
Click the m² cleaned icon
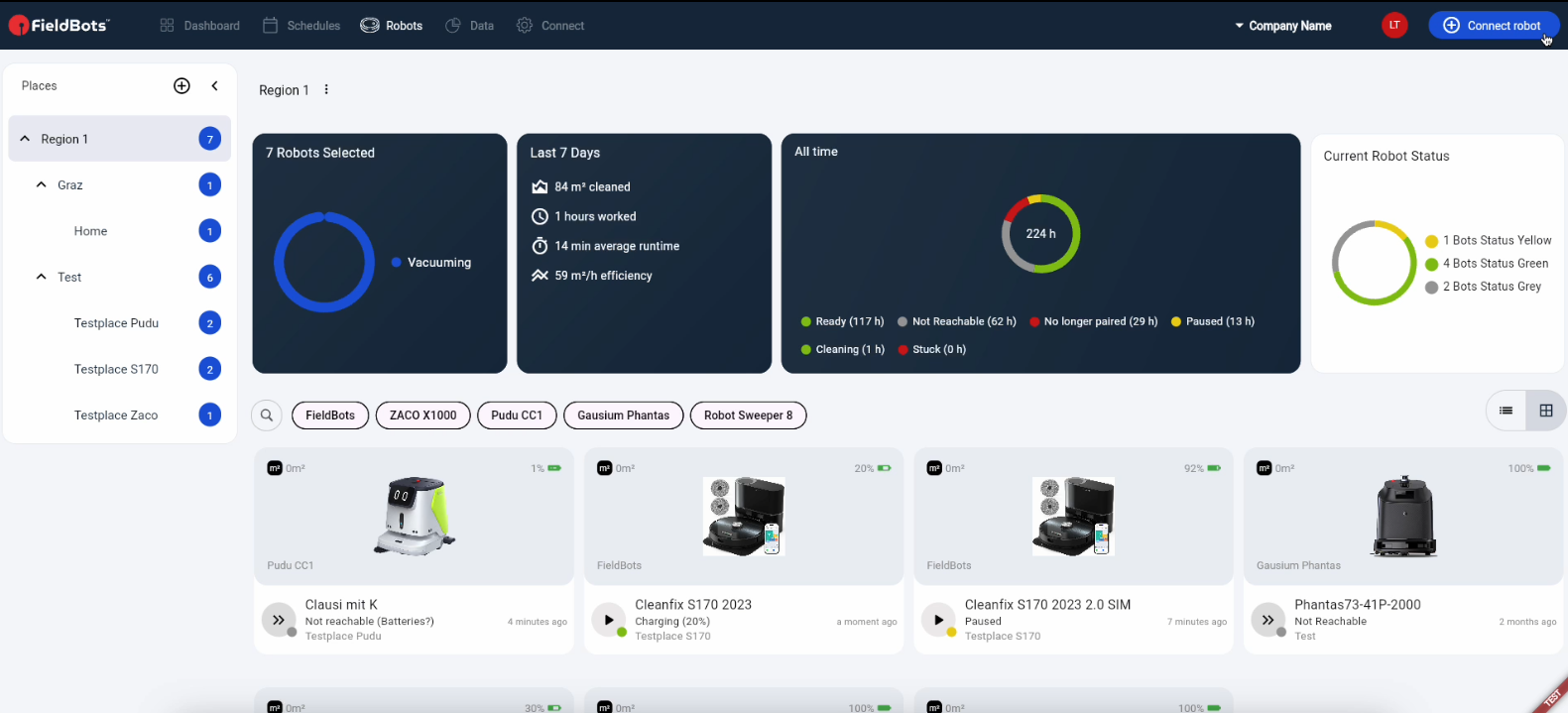(x=540, y=186)
